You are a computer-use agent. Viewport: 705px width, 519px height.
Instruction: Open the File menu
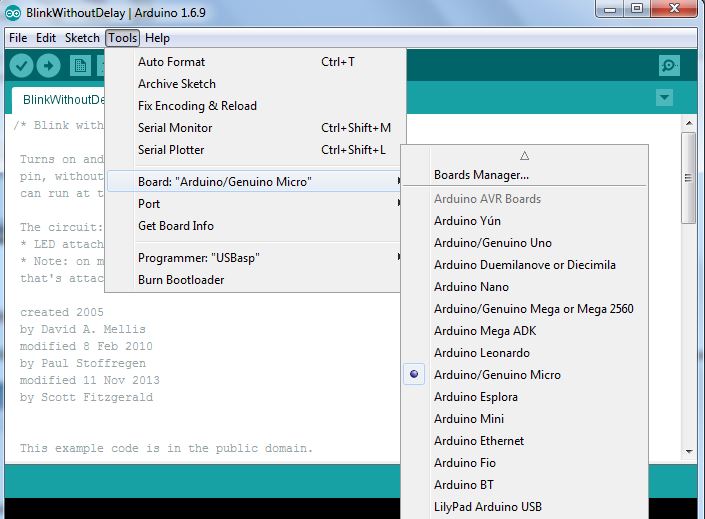[x=18, y=38]
